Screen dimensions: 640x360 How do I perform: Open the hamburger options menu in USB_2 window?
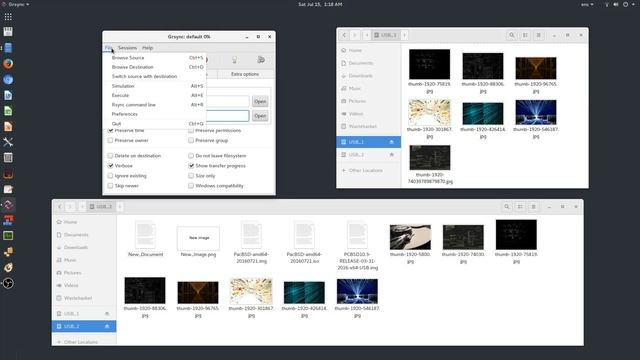click(533, 207)
